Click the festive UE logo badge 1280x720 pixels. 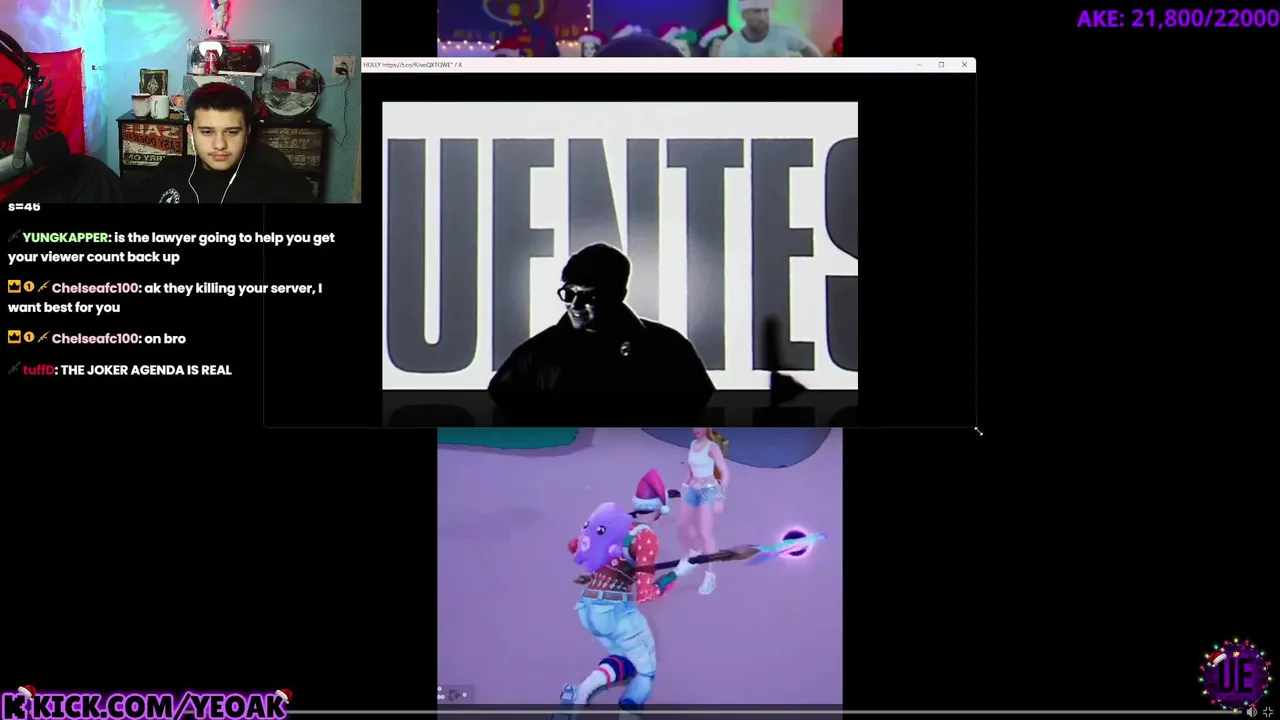pyautogui.click(x=1235, y=675)
